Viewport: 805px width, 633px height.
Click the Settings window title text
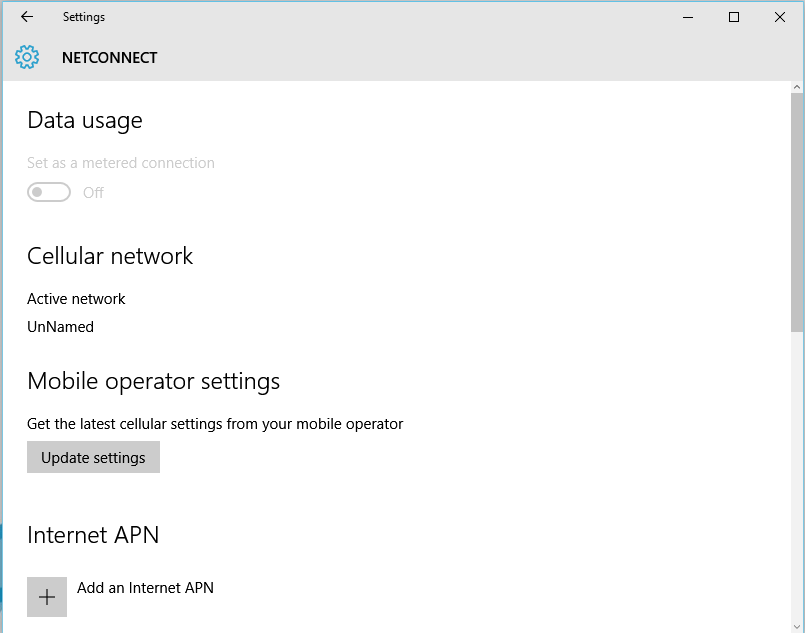coord(83,17)
